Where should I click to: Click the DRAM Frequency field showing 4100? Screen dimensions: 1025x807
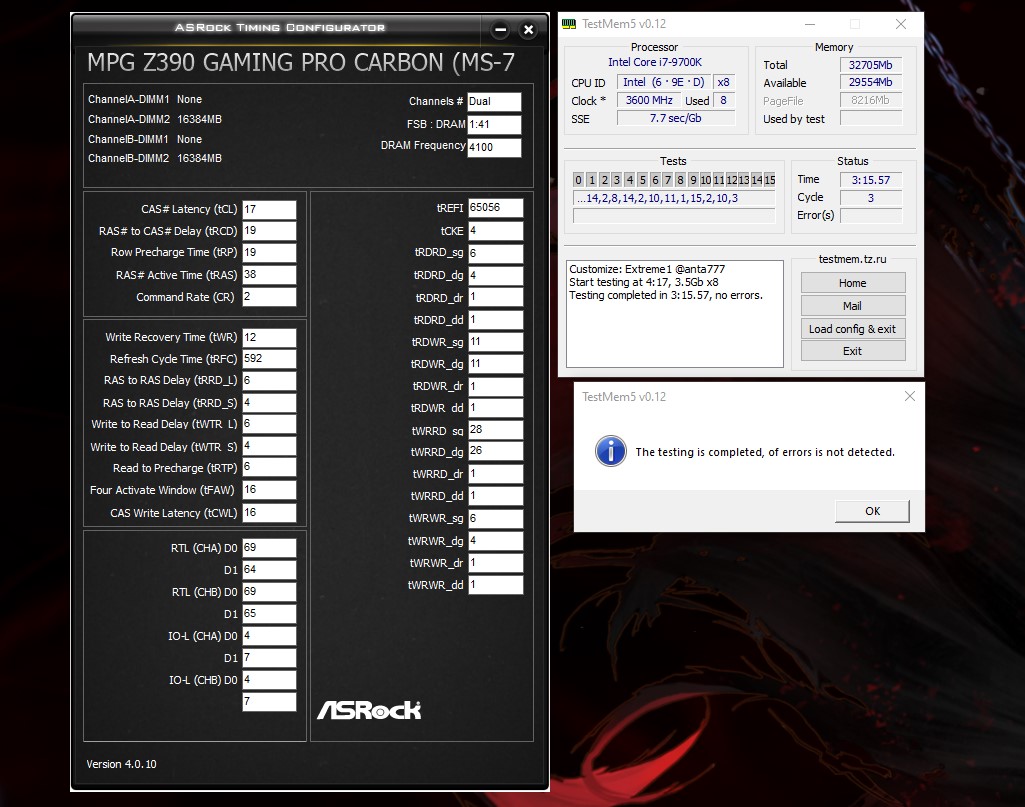(x=494, y=148)
